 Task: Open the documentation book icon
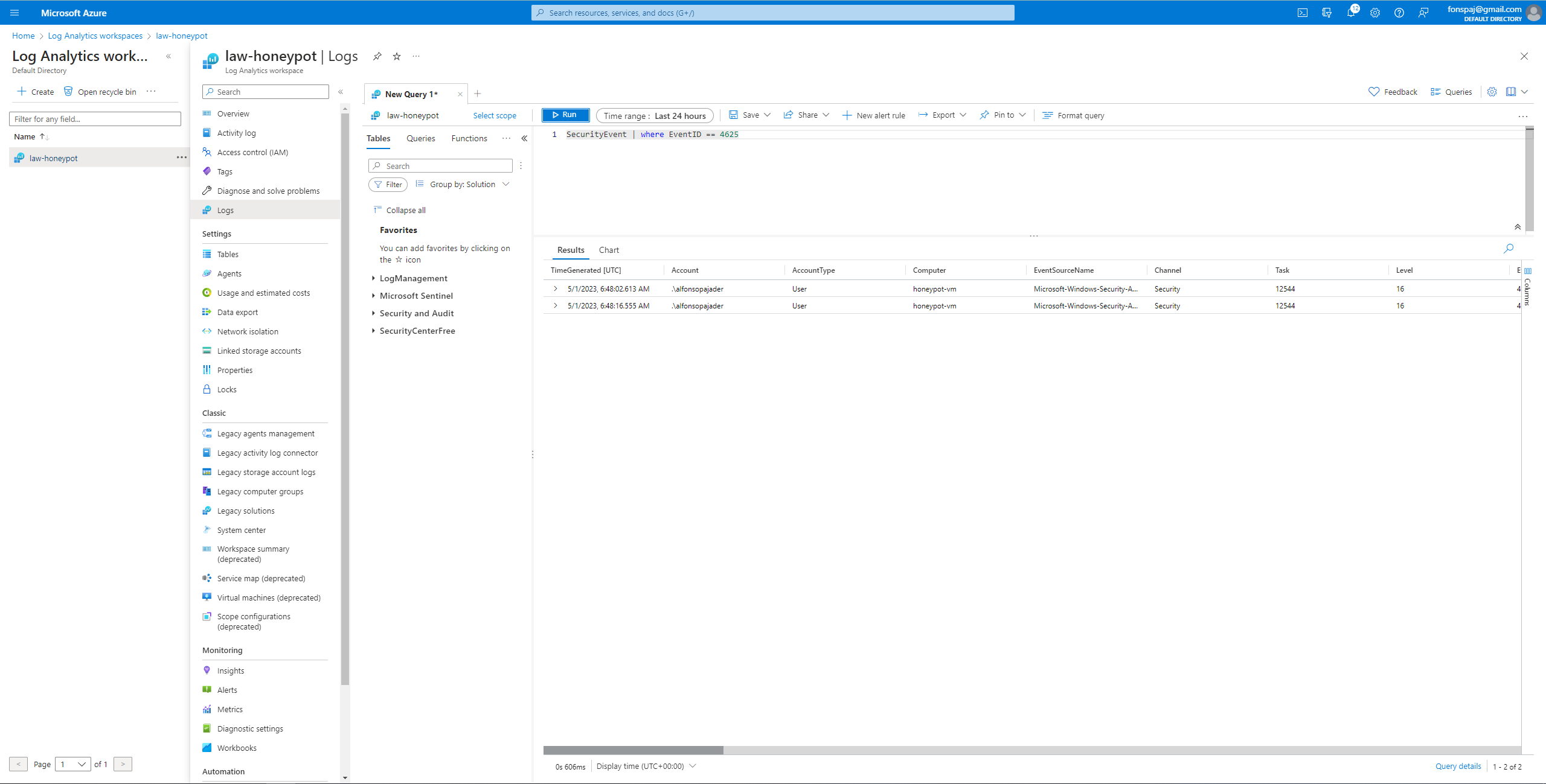tap(1511, 92)
